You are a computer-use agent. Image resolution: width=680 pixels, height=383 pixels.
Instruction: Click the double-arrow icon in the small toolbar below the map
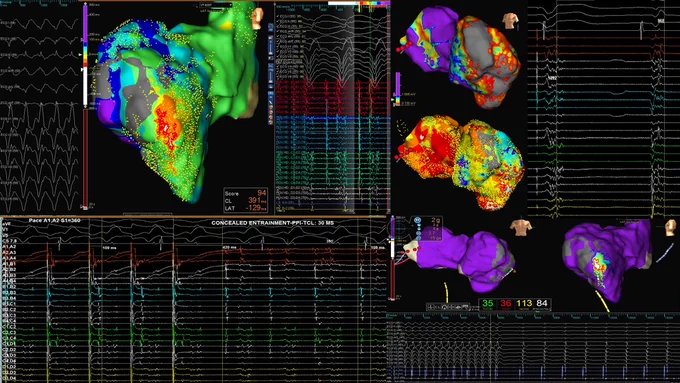(457, 307)
